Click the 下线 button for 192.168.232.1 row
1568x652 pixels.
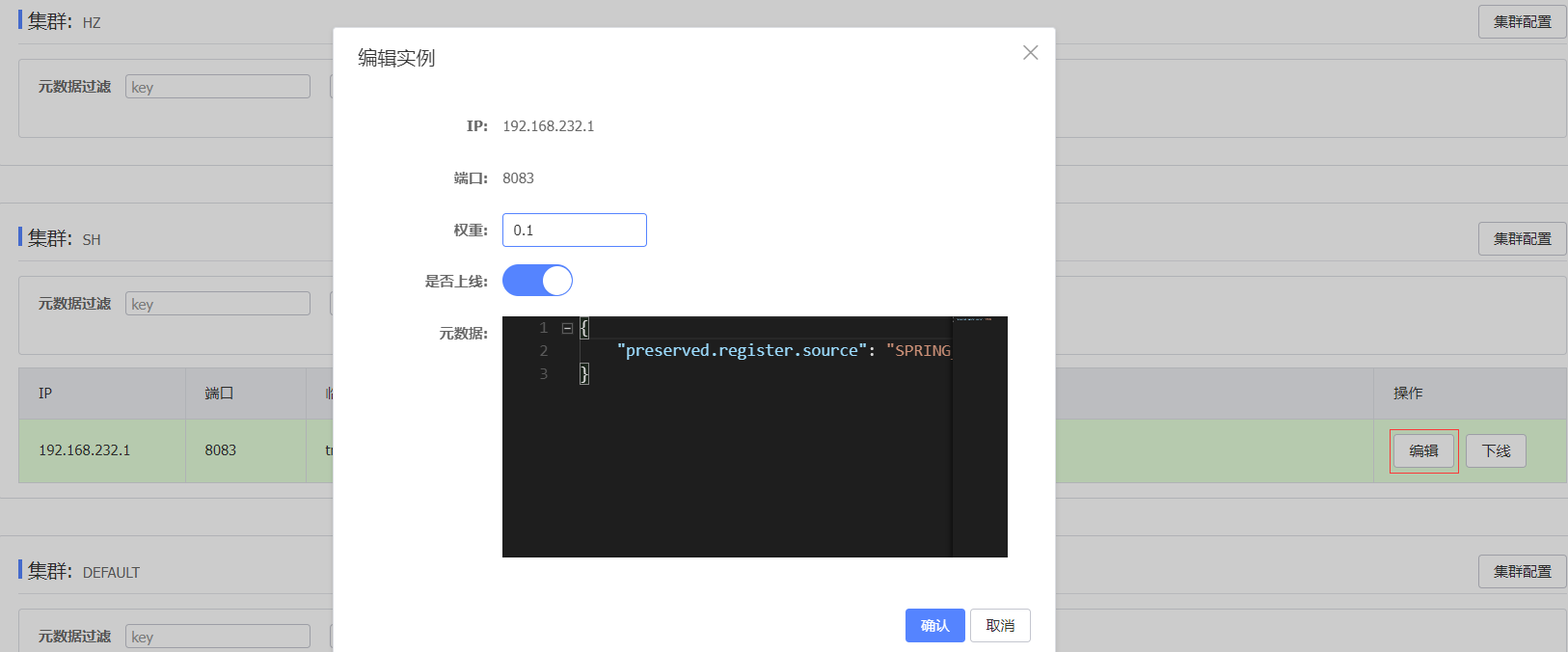(x=1496, y=451)
